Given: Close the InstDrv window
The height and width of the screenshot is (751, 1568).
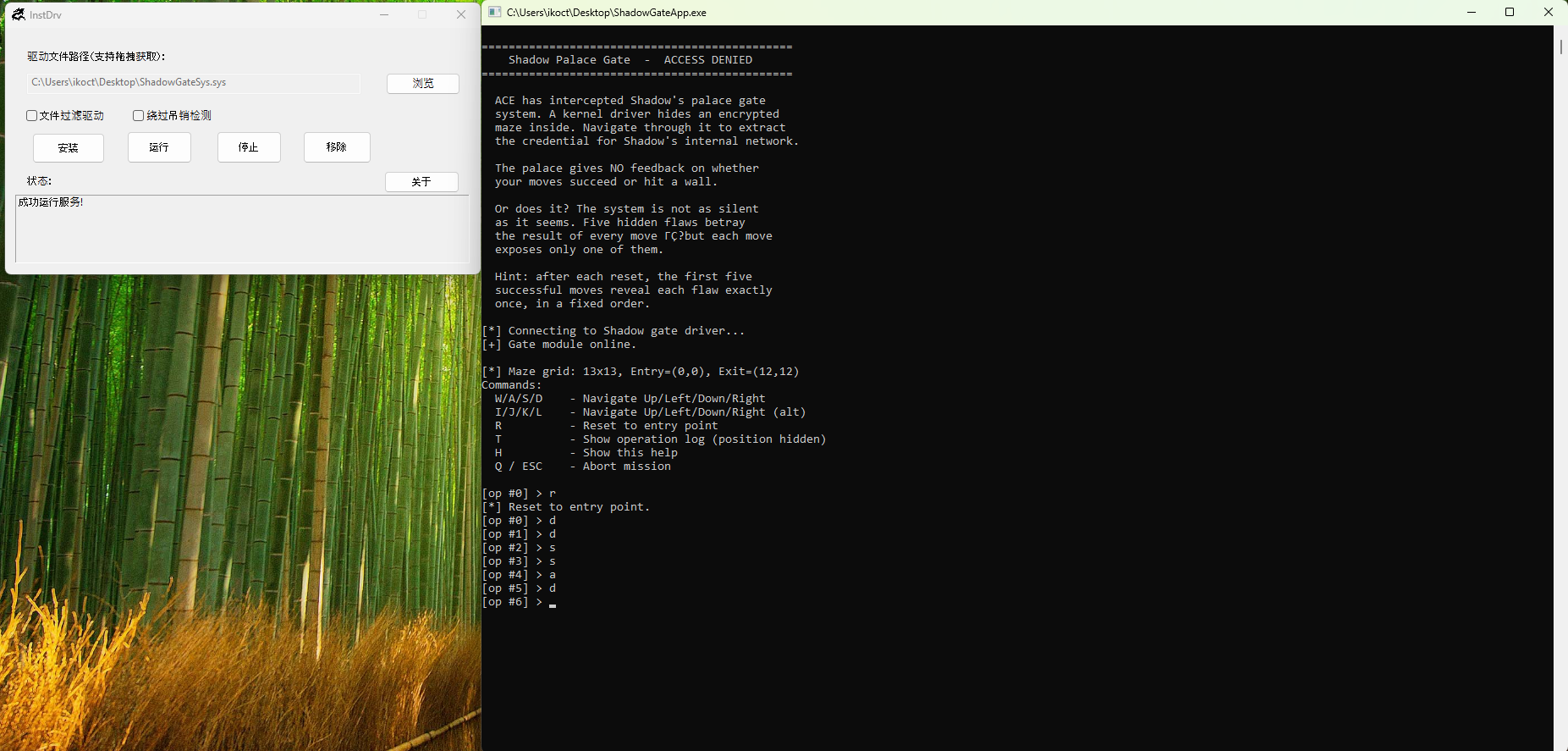Looking at the screenshot, I should 461,14.
